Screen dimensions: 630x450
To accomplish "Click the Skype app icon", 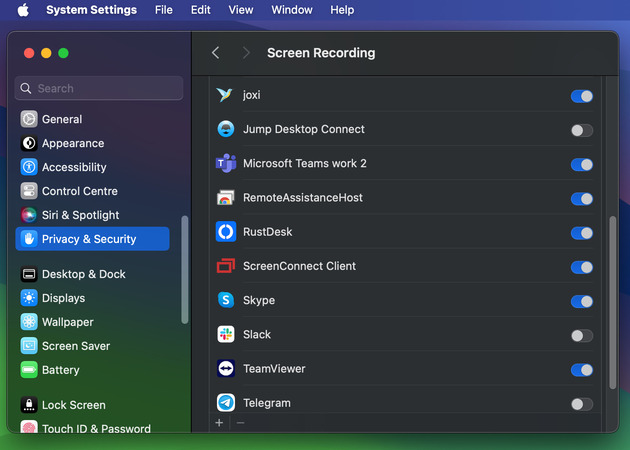I will [226, 300].
